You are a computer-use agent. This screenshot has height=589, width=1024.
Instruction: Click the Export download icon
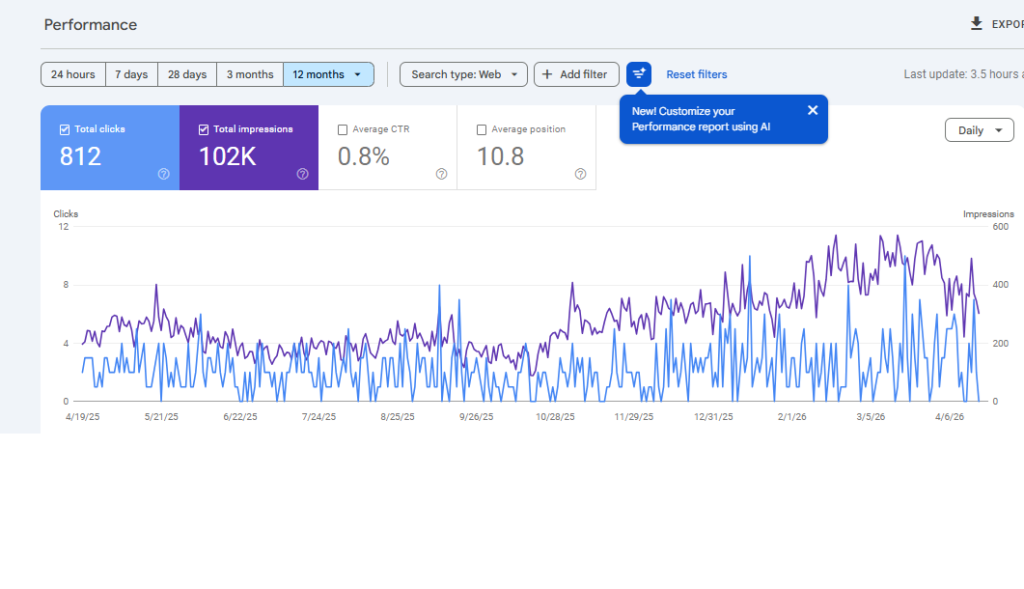click(975, 22)
